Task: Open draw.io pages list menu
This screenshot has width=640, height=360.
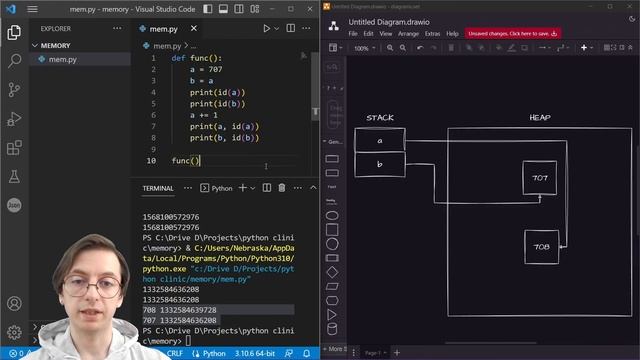Action: pyautogui.click(x=354, y=352)
